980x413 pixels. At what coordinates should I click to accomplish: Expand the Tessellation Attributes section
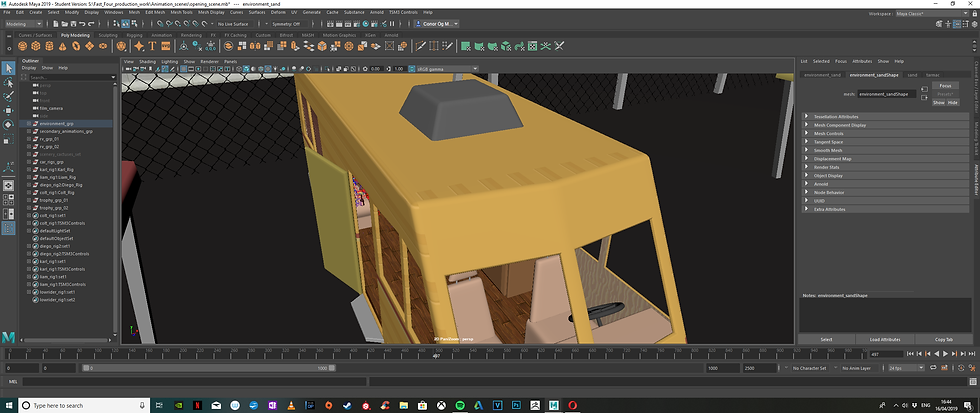click(838, 116)
